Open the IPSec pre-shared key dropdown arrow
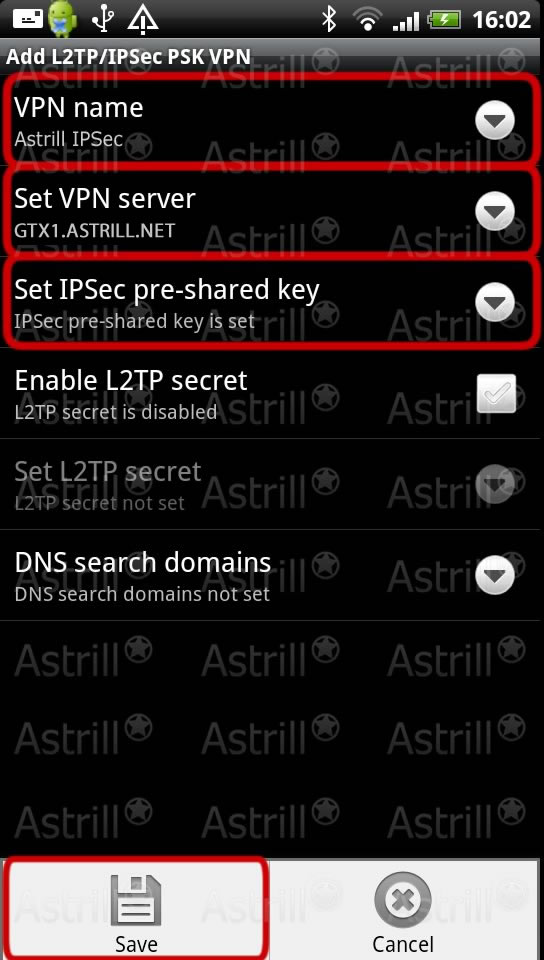Viewport: 544px width, 960px height. coord(495,302)
